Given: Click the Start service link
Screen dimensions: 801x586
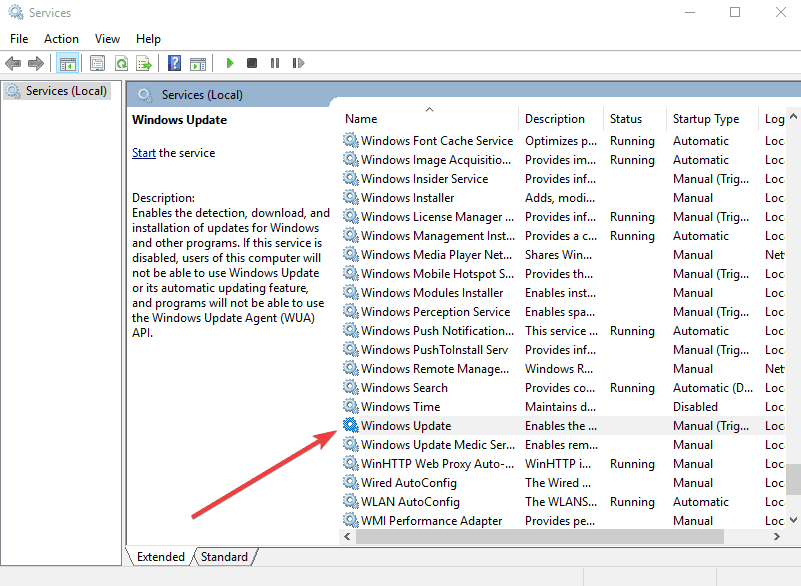Looking at the screenshot, I should click(x=144, y=153).
